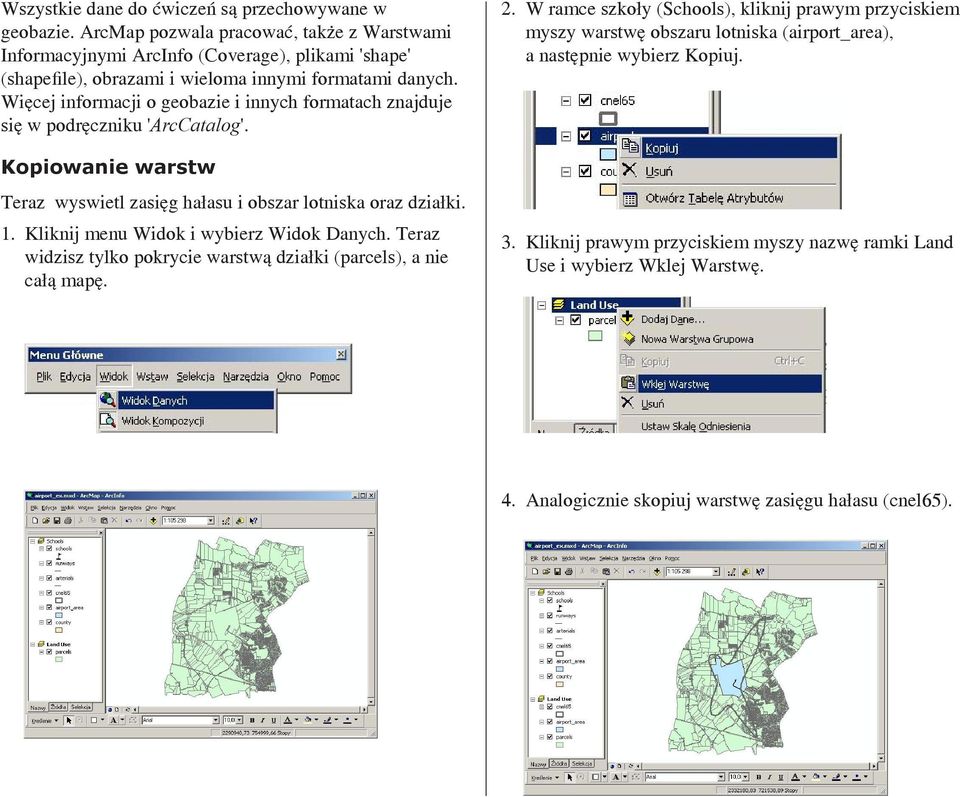Open map scale dropdown in right ArcMap window
Image resolution: width=960 pixels, height=797 pixels.
coord(716,572)
